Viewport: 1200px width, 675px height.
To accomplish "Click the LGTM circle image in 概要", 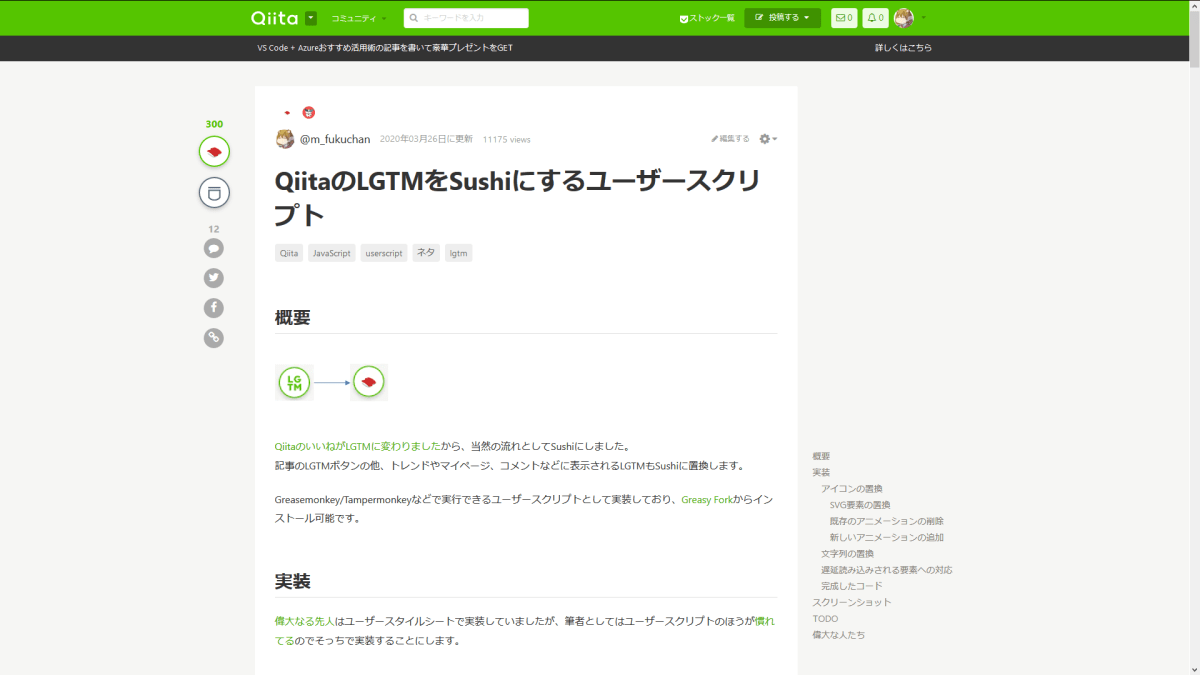I will pos(294,382).
